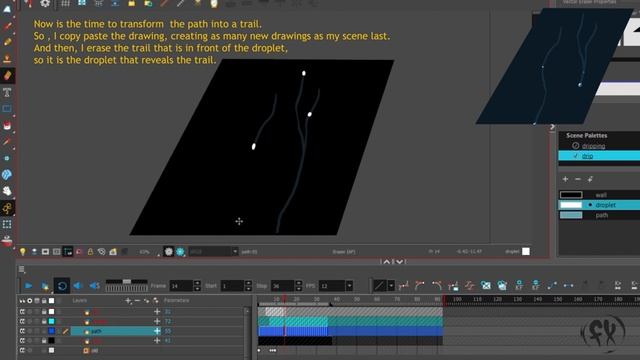
Task: Select the Brush tool near the top of tools
Action: coord(7,26)
